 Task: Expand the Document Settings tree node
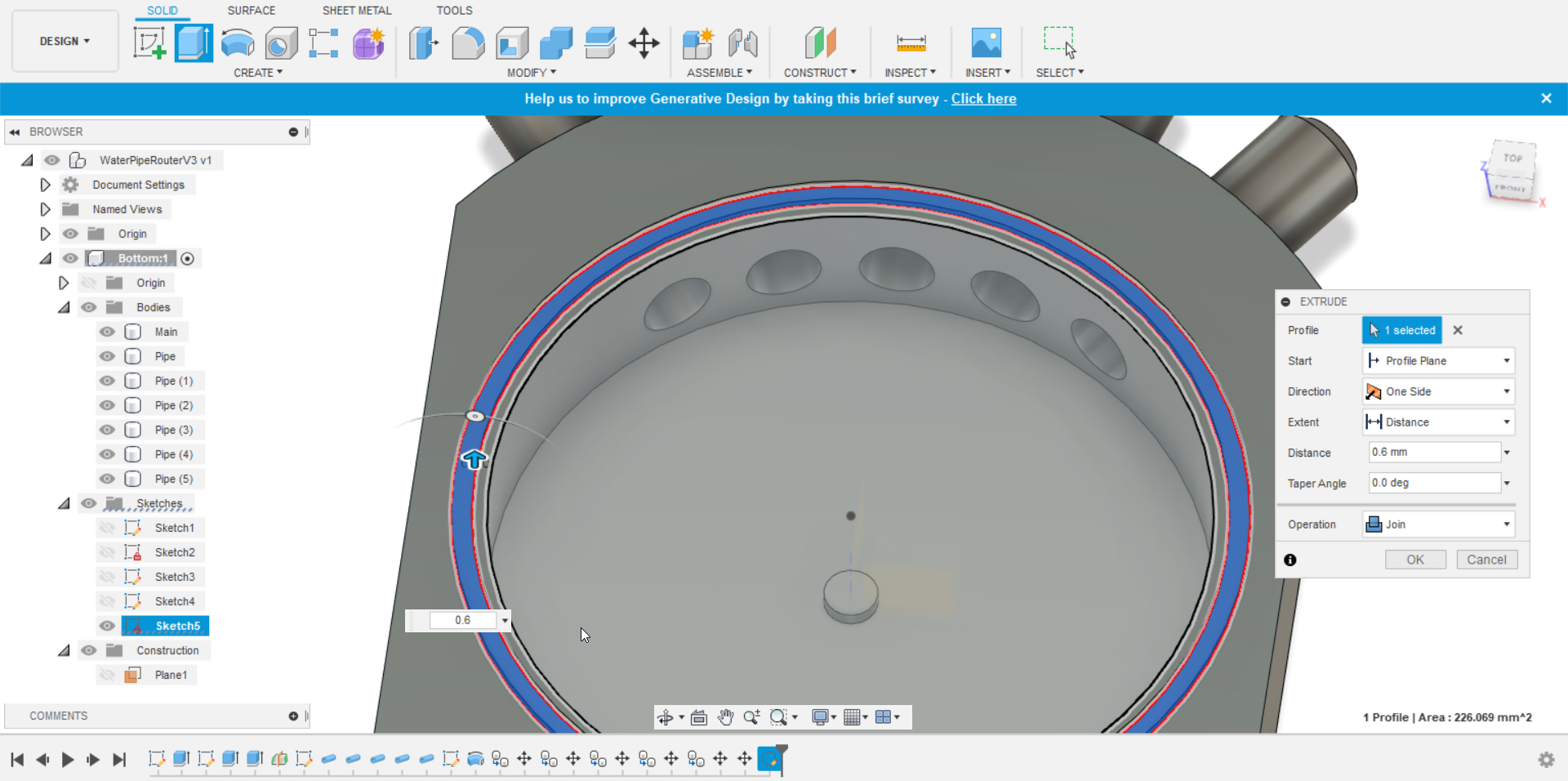coord(46,185)
